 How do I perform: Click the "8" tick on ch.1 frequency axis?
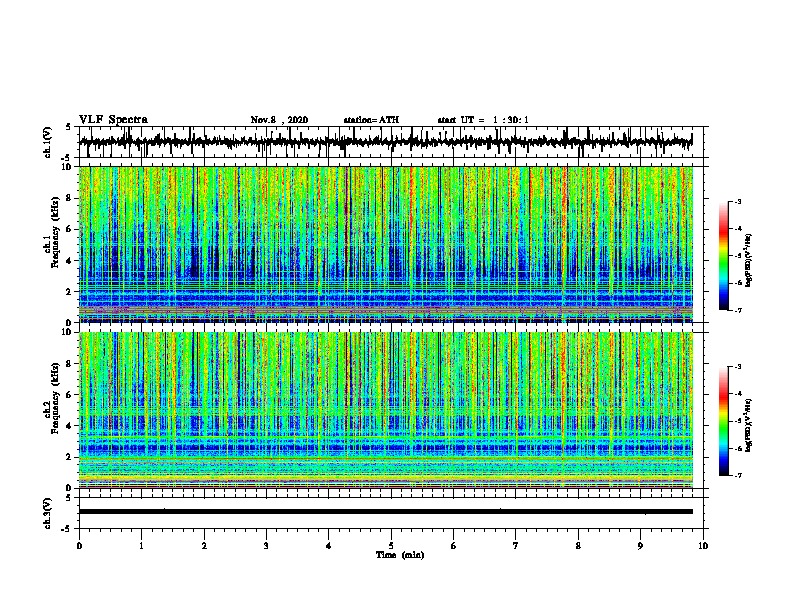pos(69,198)
